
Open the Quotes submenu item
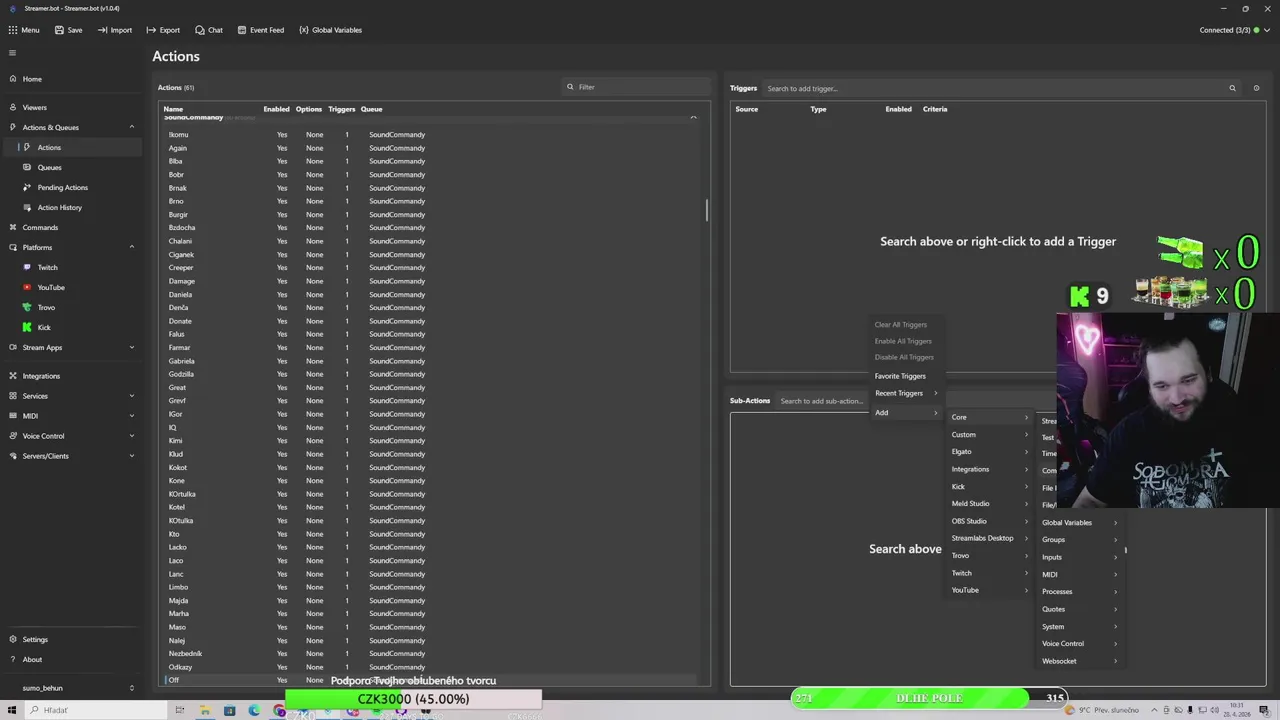pyautogui.click(x=1079, y=609)
